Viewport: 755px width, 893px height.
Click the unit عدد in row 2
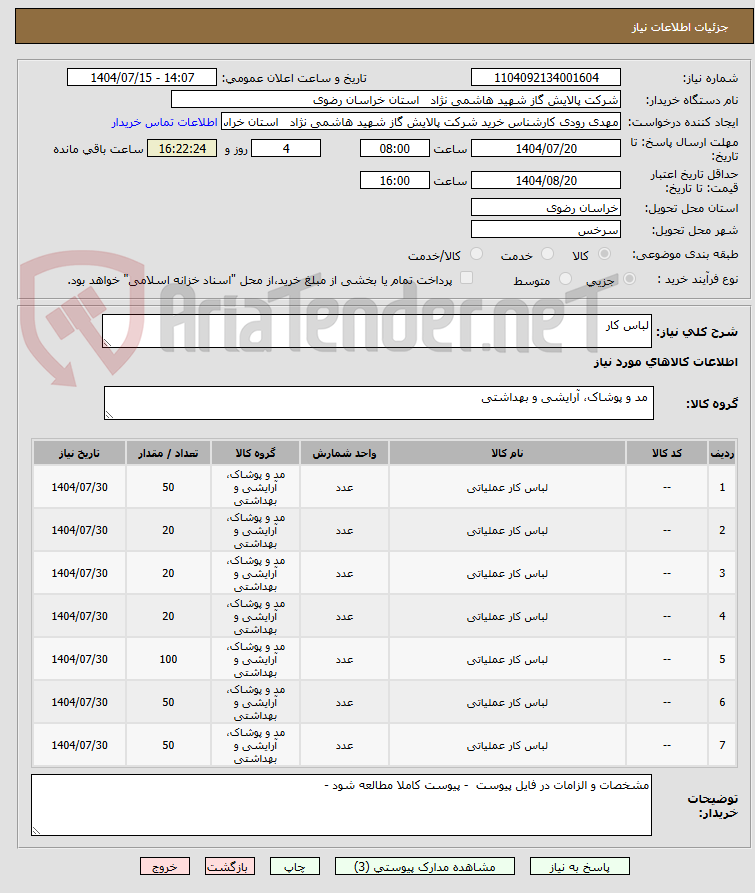[x=344, y=531]
